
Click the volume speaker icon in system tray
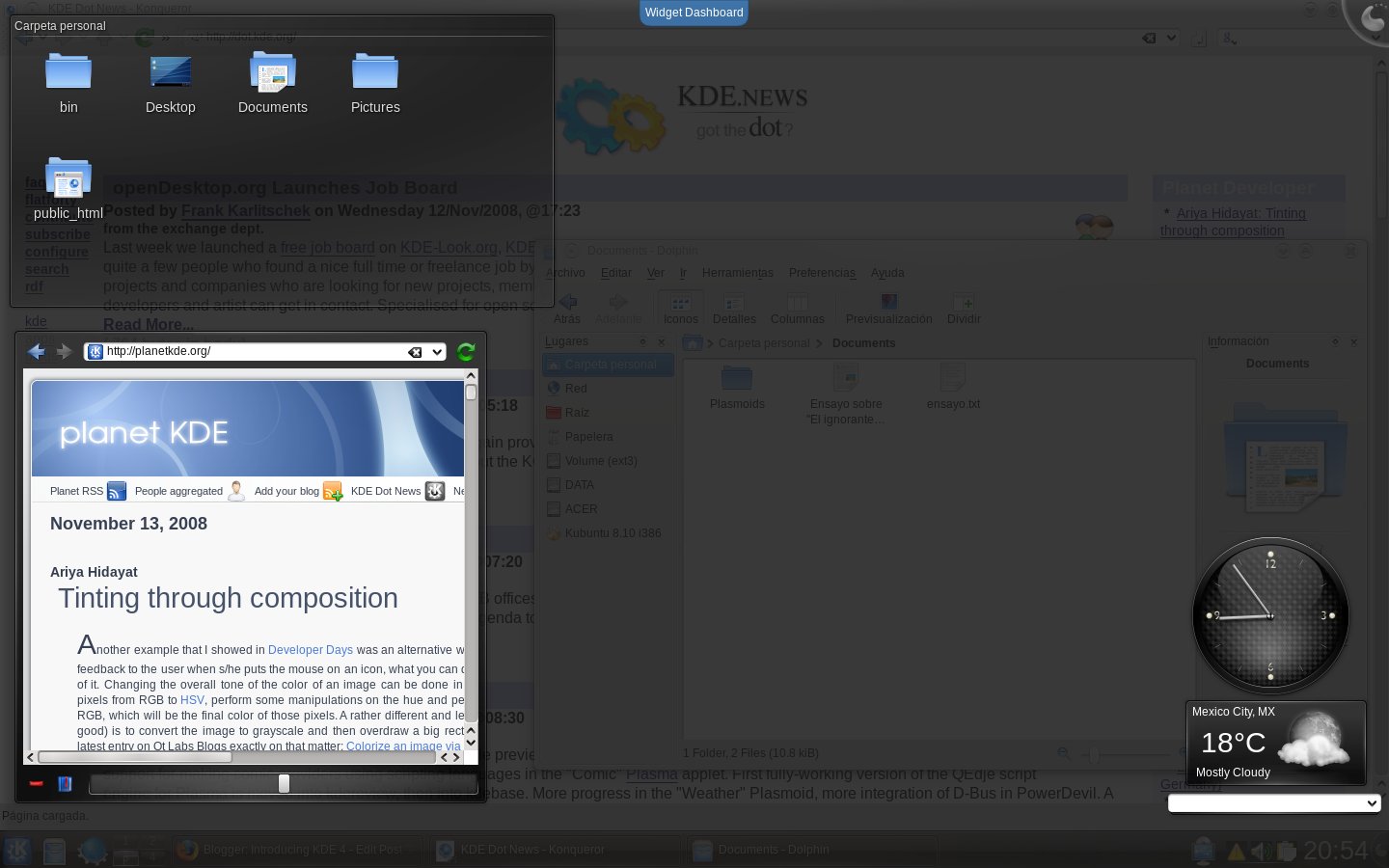[x=1261, y=851]
